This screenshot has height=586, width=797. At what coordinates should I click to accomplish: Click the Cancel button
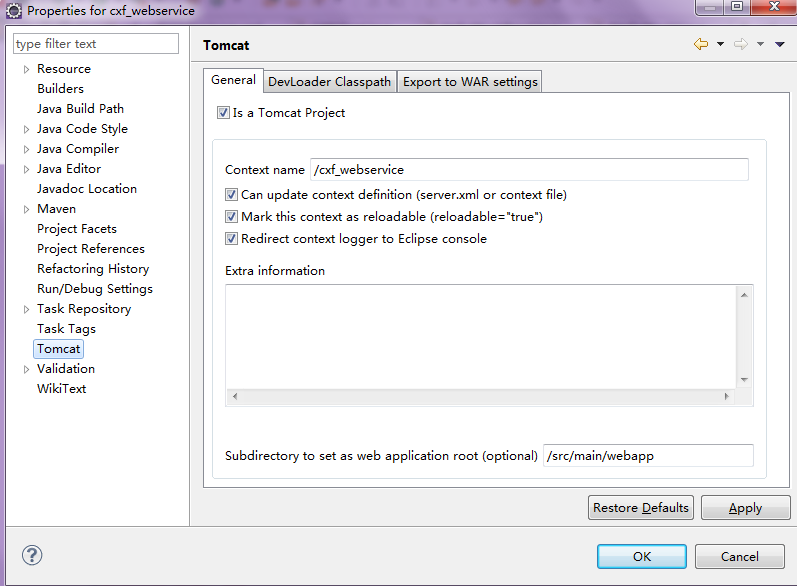(x=740, y=557)
